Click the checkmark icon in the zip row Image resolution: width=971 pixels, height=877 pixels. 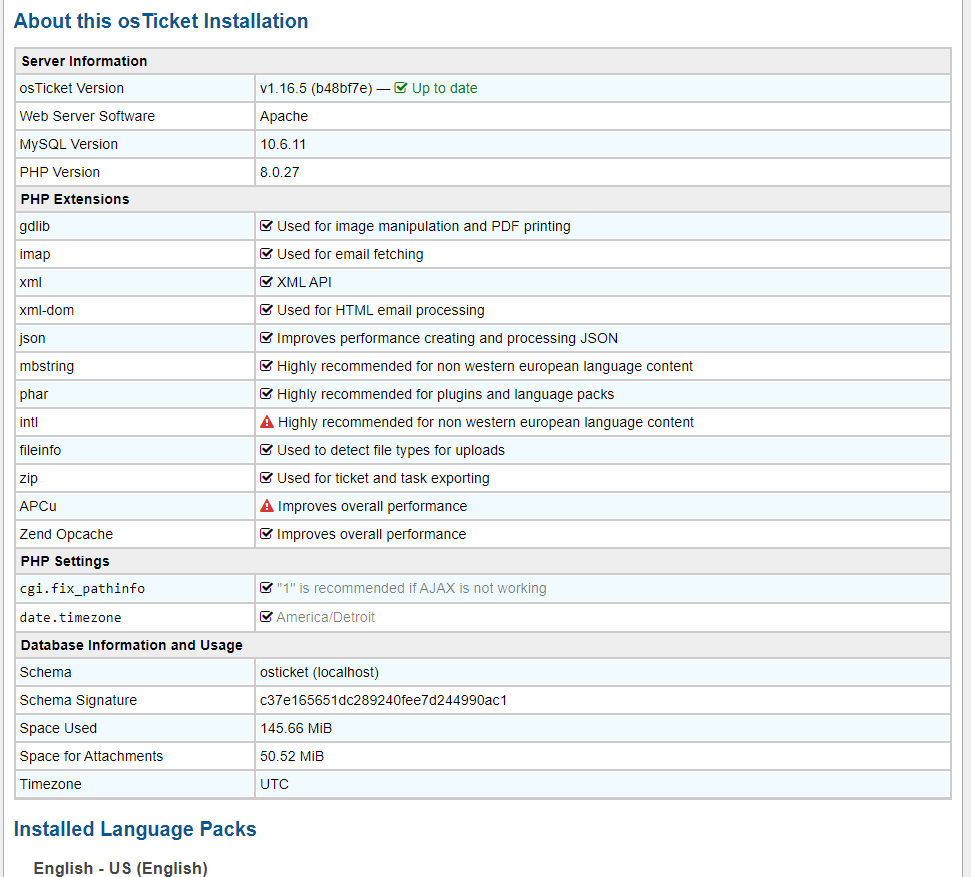(x=266, y=478)
